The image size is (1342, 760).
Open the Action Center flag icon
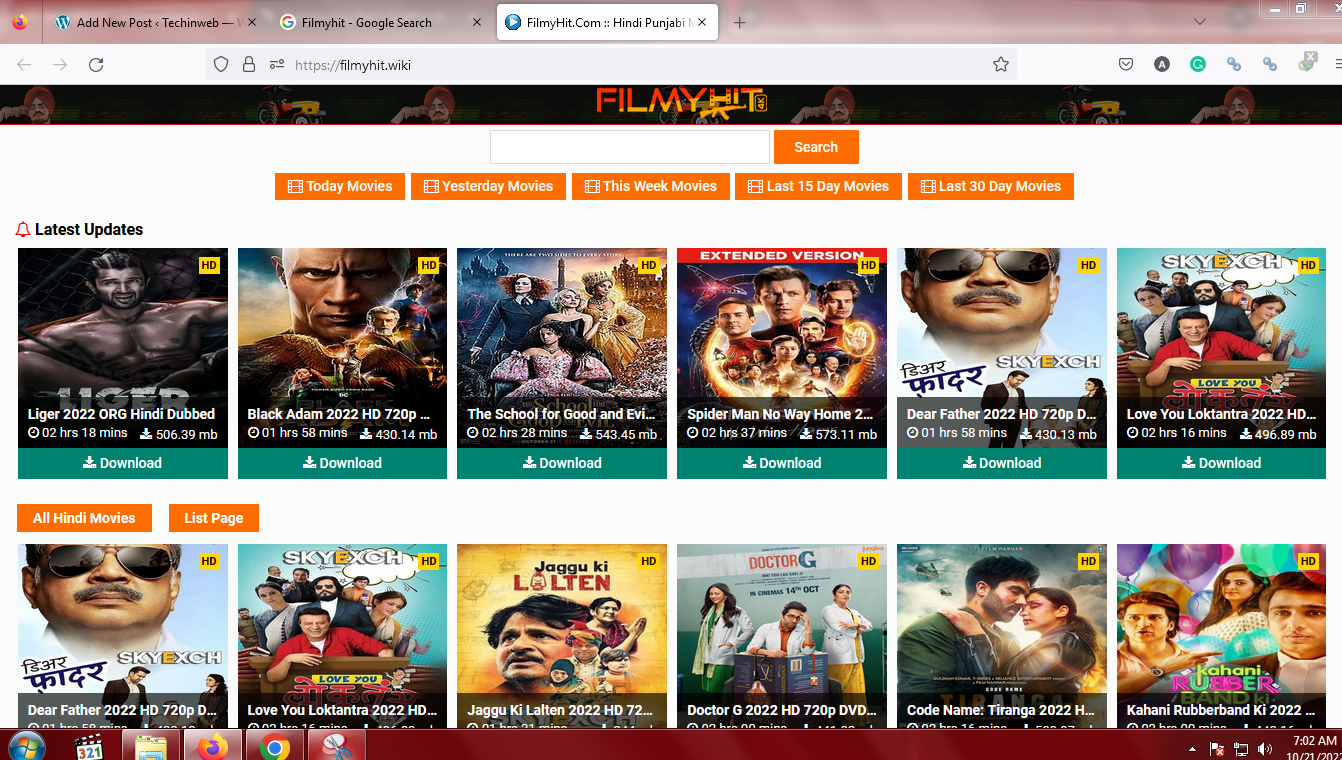pyautogui.click(x=1217, y=749)
